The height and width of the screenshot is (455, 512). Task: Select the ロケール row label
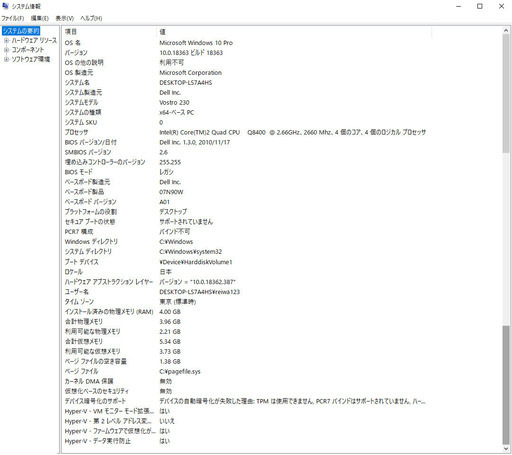[x=74, y=272]
